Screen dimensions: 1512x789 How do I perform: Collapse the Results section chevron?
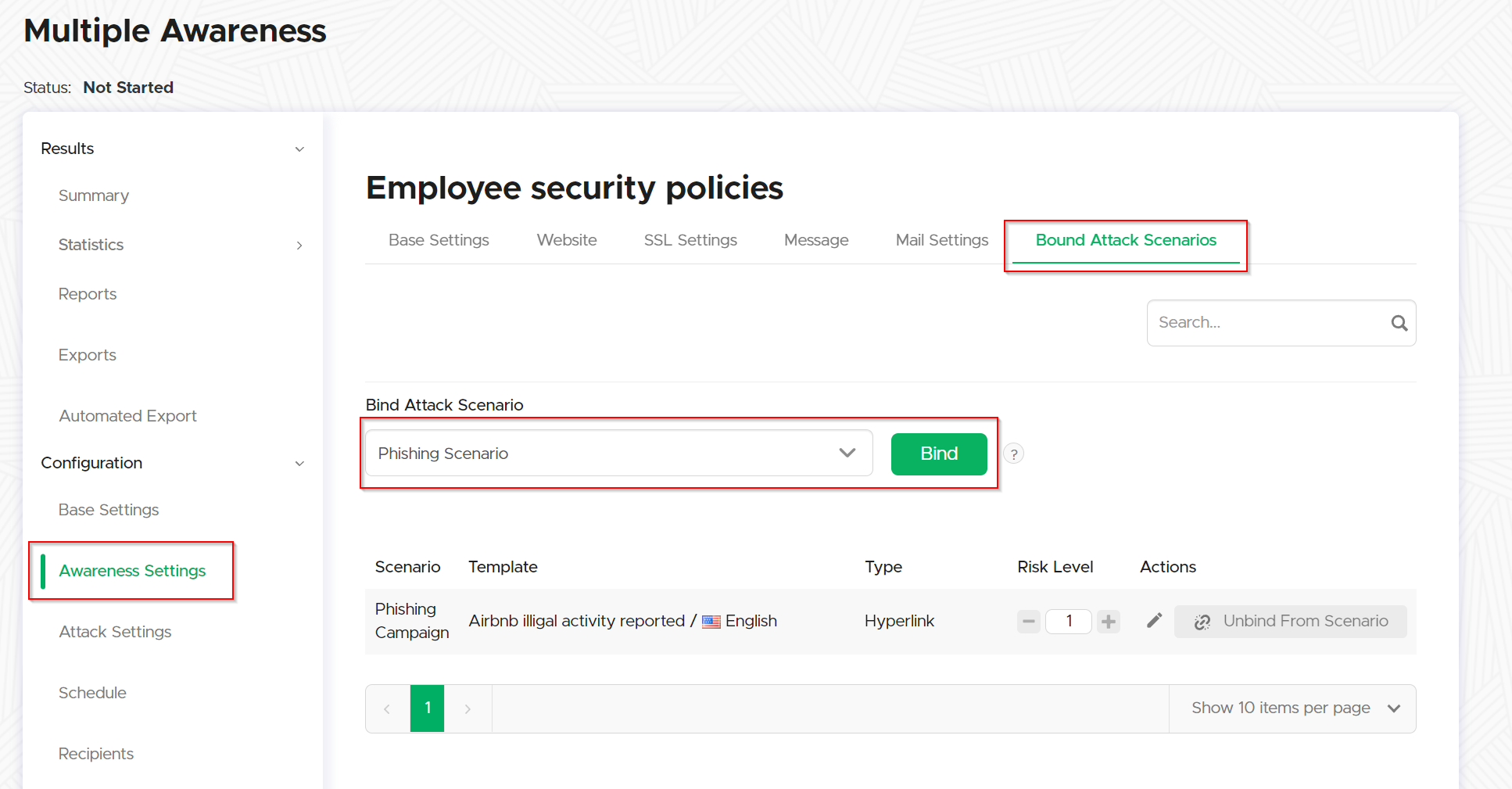click(299, 149)
